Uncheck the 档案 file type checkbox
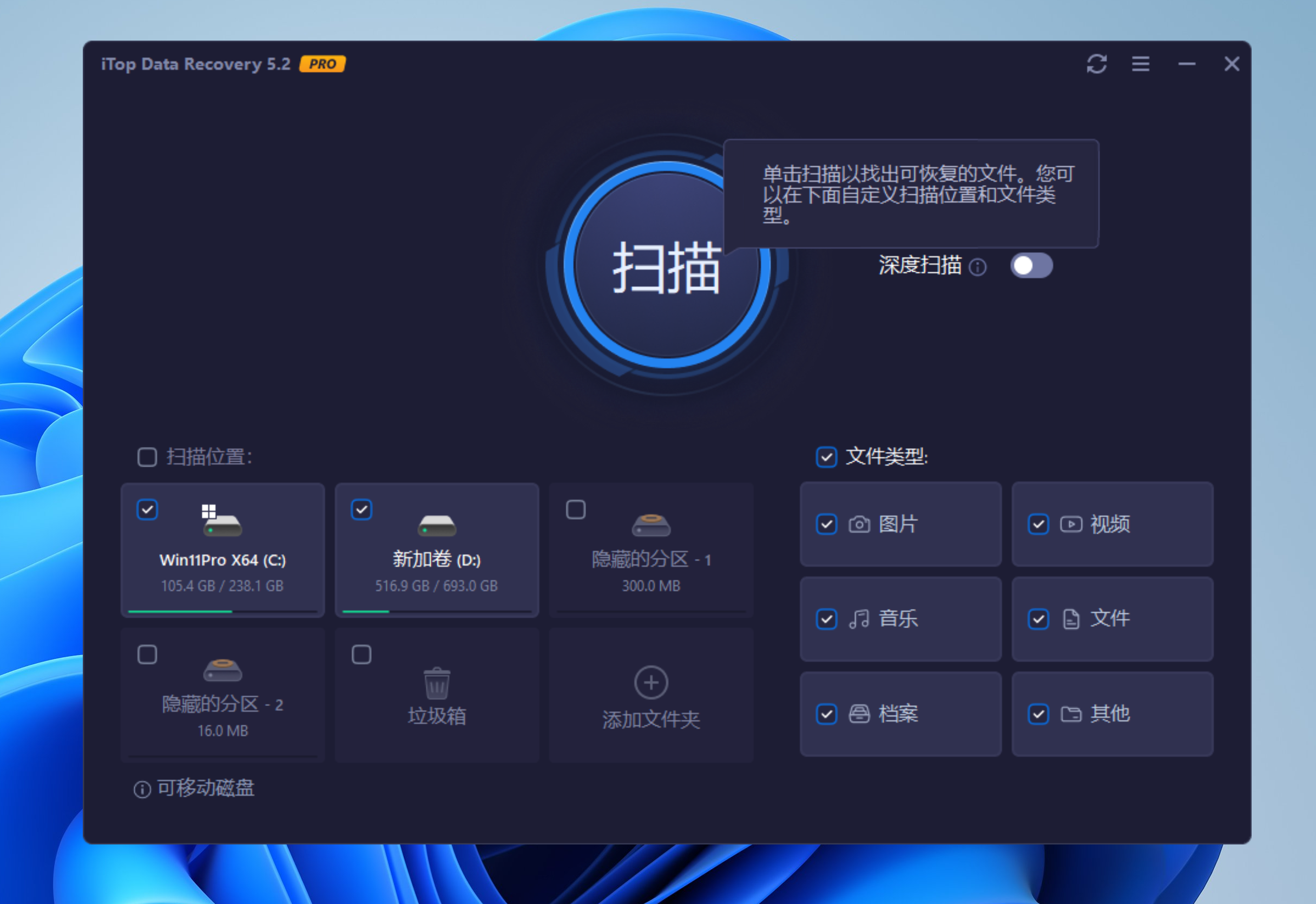The image size is (1316, 904). tap(826, 713)
